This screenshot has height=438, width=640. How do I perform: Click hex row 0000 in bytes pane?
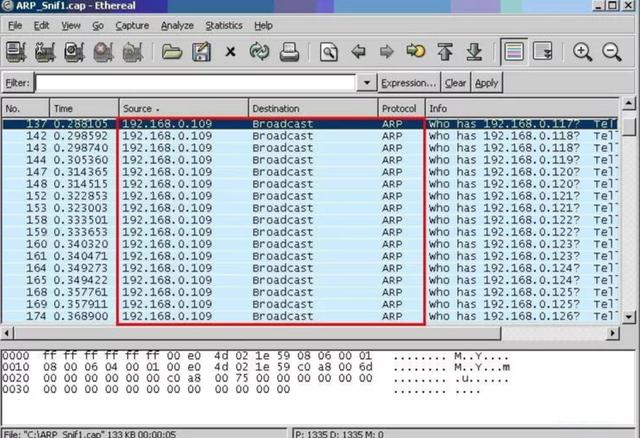256,356
